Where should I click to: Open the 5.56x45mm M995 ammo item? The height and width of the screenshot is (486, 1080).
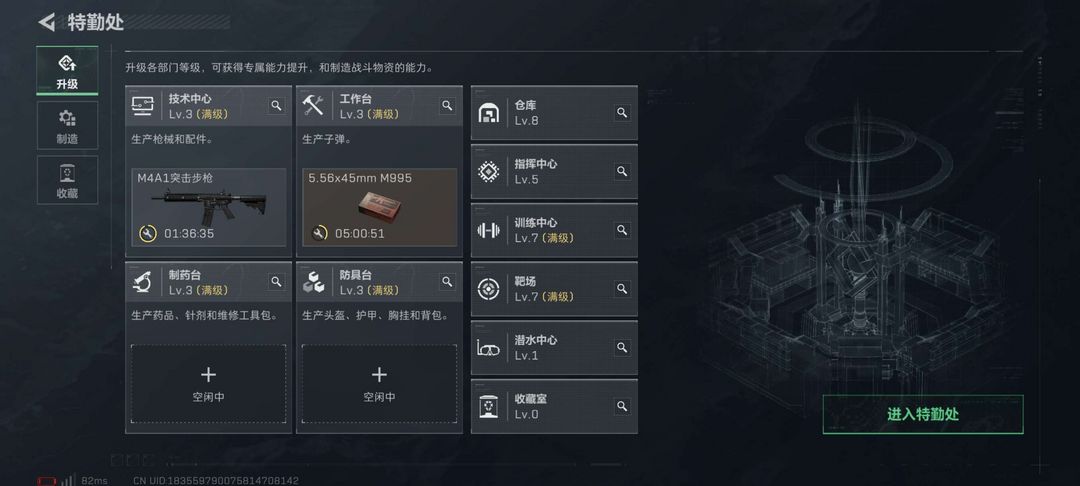pyautogui.click(x=379, y=207)
